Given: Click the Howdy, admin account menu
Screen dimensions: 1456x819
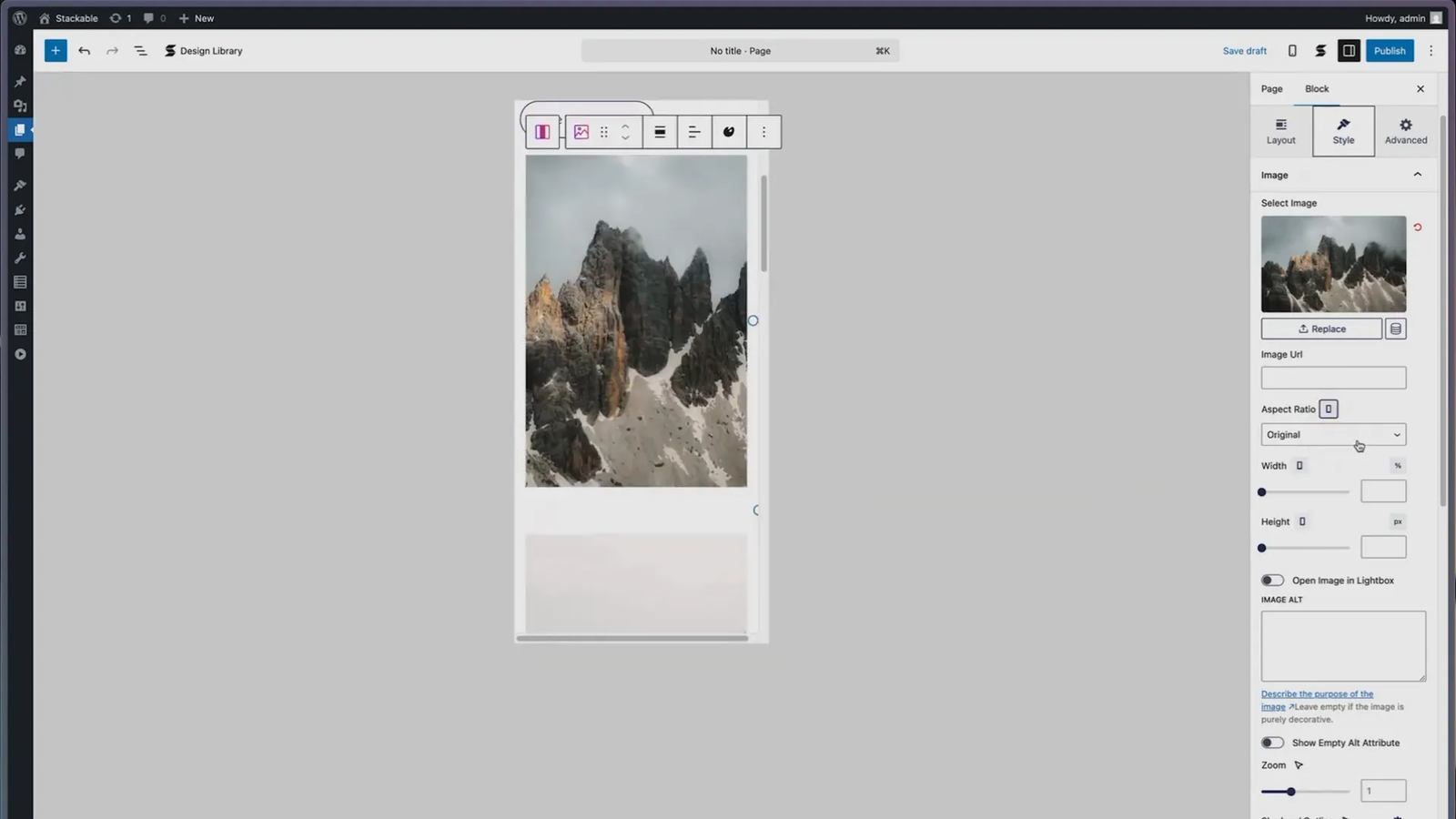Looking at the screenshot, I should 1403,18.
